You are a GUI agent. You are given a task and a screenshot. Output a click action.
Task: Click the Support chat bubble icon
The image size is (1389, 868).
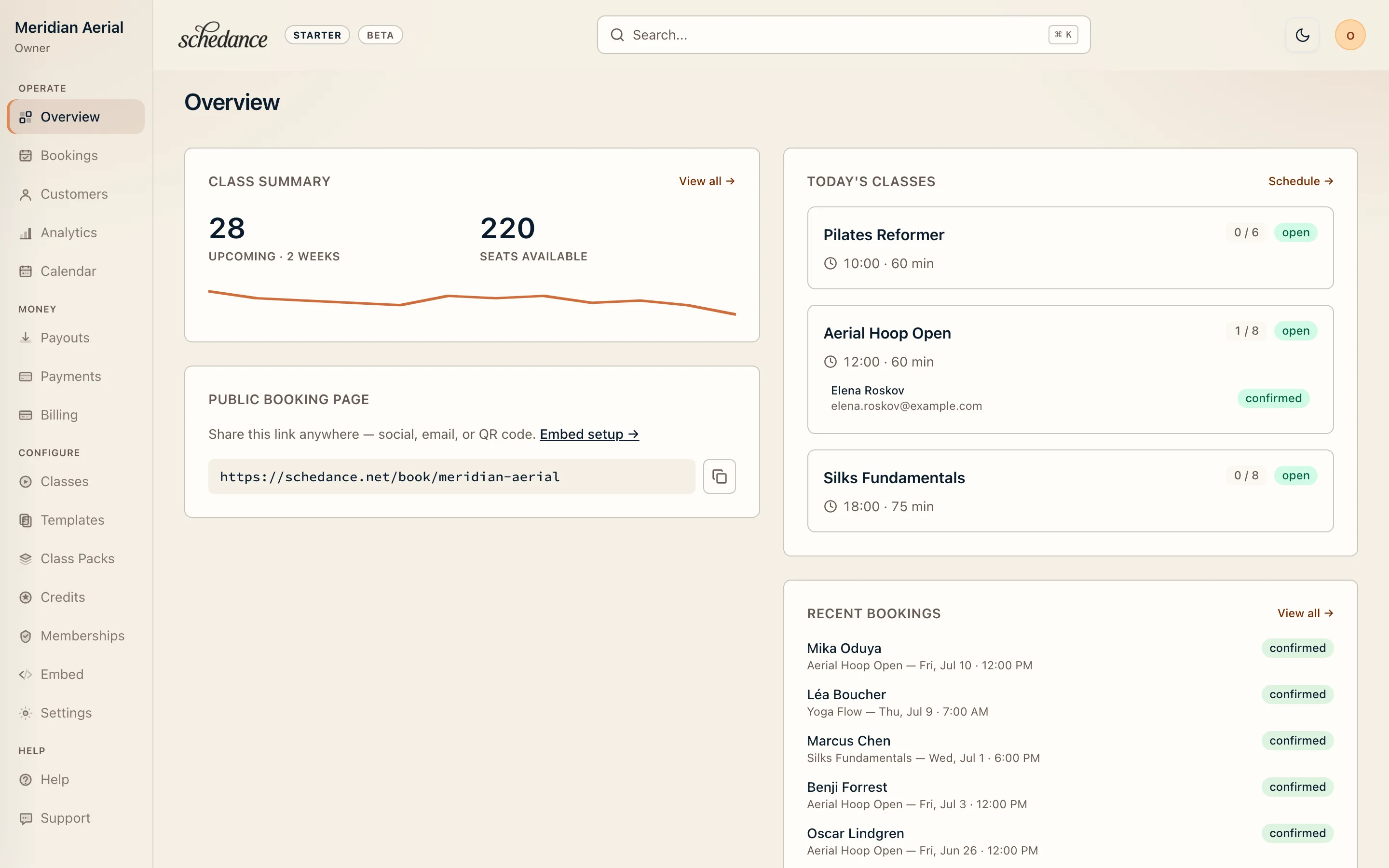(25, 818)
